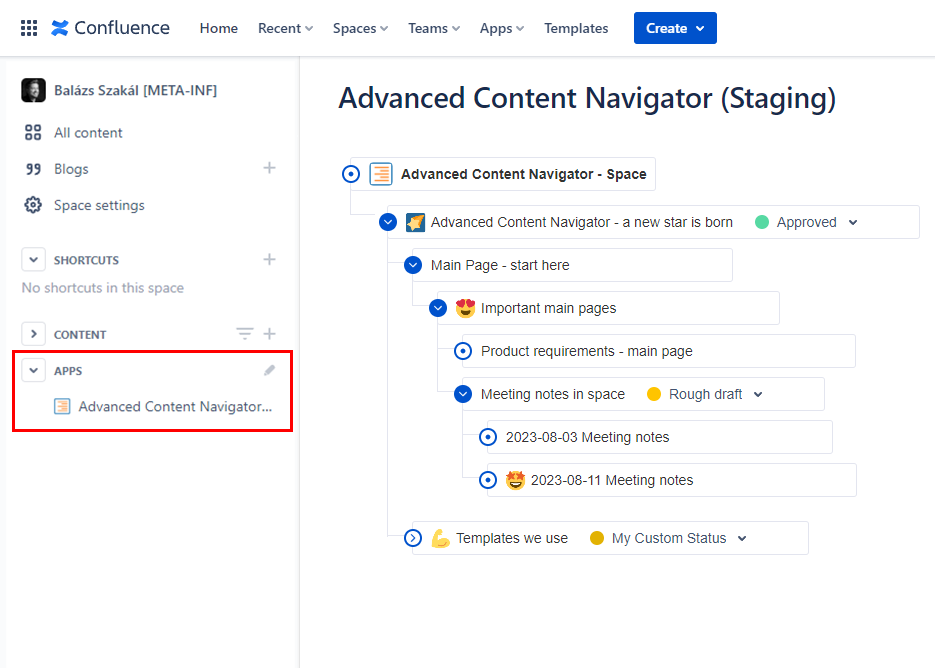Collapse 'a new star is born' node

(388, 222)
